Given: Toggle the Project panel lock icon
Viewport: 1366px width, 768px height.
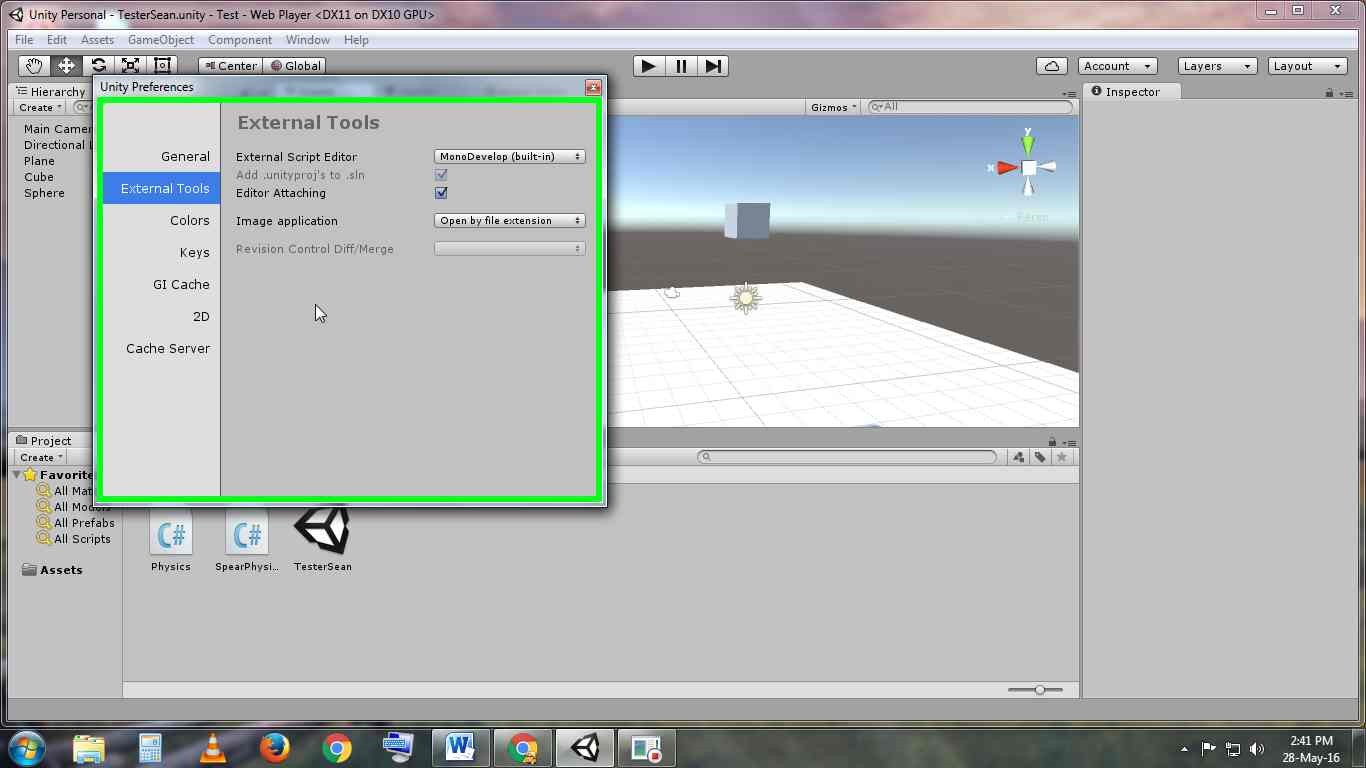Looking at the screenshot, I should [1052, 442].
